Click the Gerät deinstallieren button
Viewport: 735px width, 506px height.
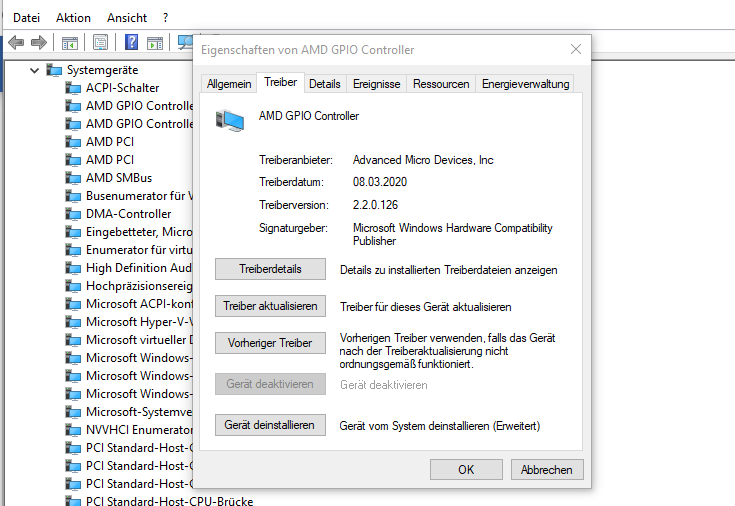point(270,425)
